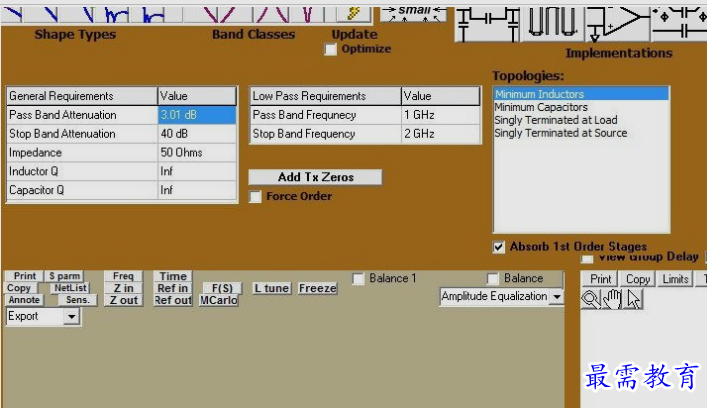
Task: Select the distributed U-shaped line implementation icon
Action: point(553,24)
